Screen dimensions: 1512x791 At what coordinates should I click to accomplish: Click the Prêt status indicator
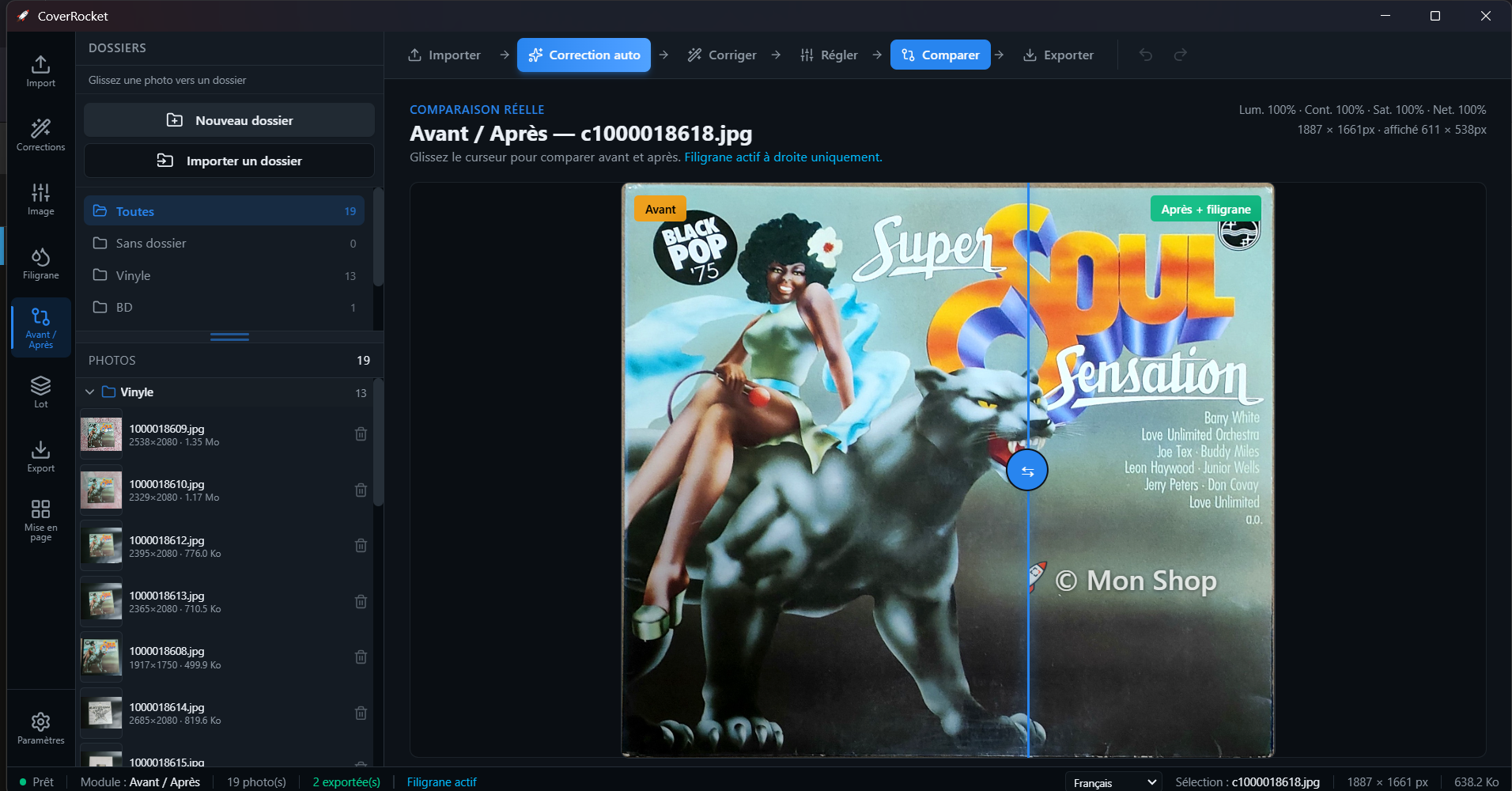pos(36,782)
